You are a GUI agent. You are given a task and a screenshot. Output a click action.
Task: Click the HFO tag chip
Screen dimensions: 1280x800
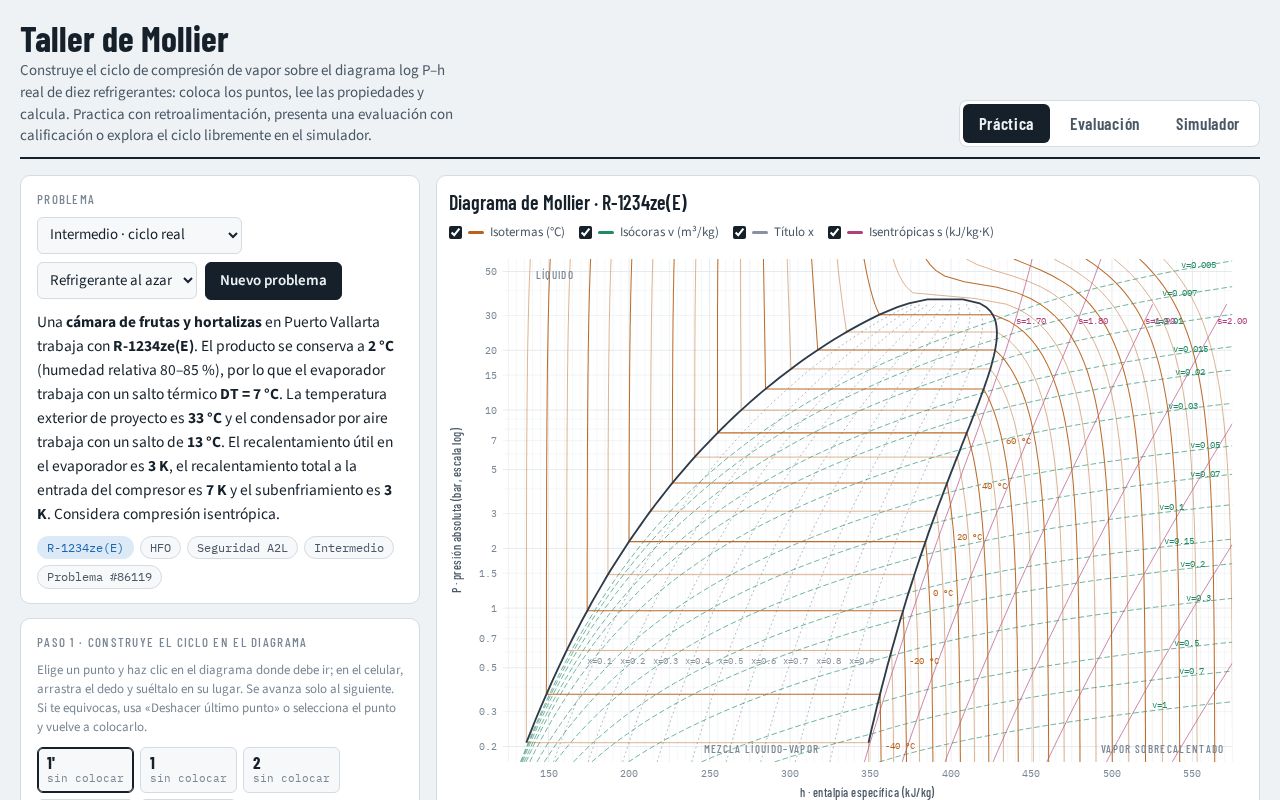(x=160, y=548)
